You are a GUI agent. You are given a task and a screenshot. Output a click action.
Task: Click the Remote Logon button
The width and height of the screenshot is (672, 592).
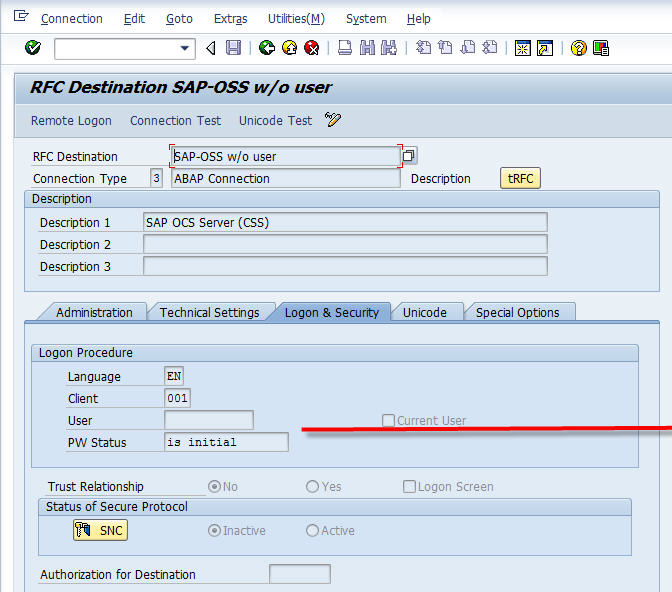coord(71,121)
